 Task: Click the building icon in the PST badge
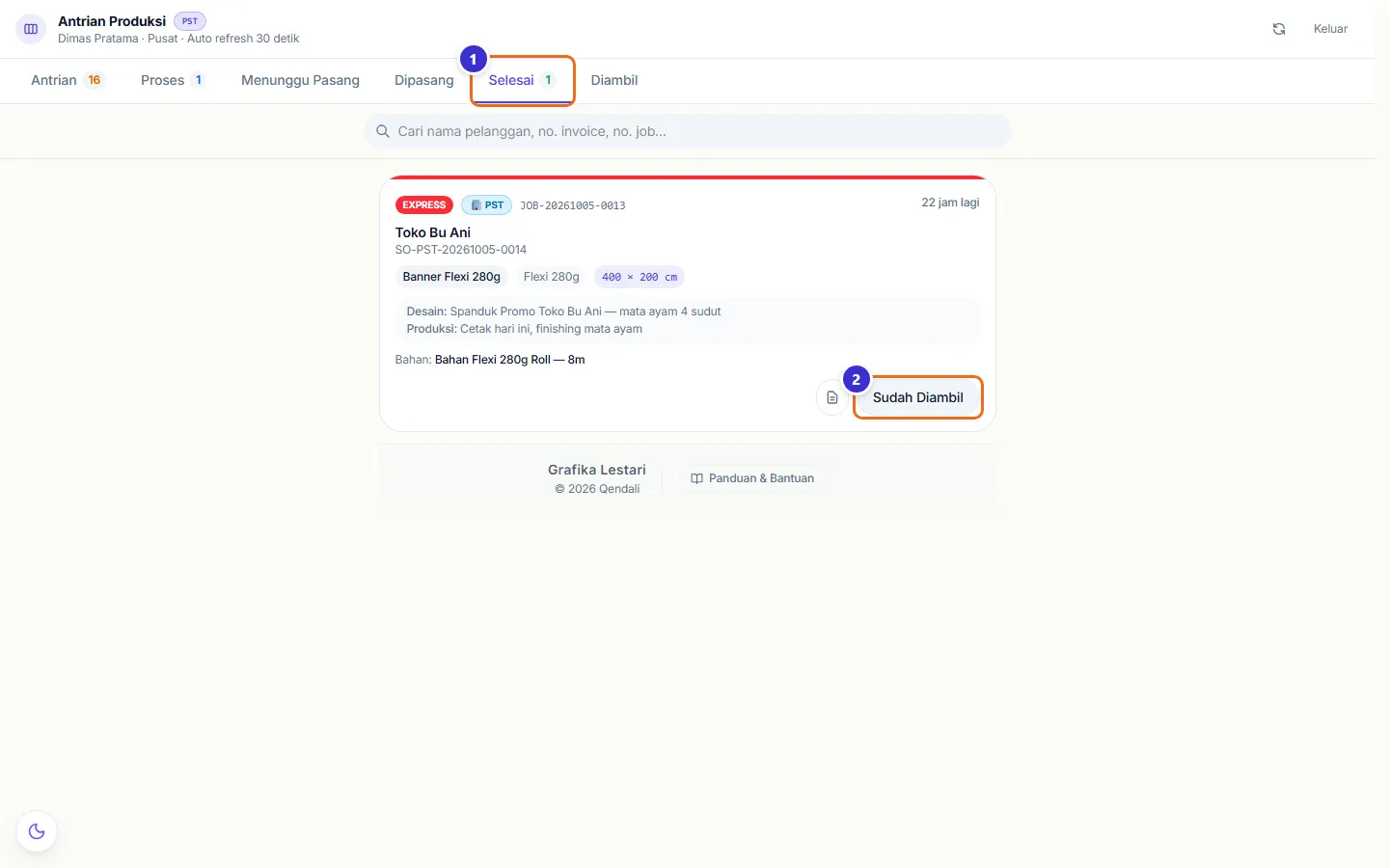click(476, 205)
